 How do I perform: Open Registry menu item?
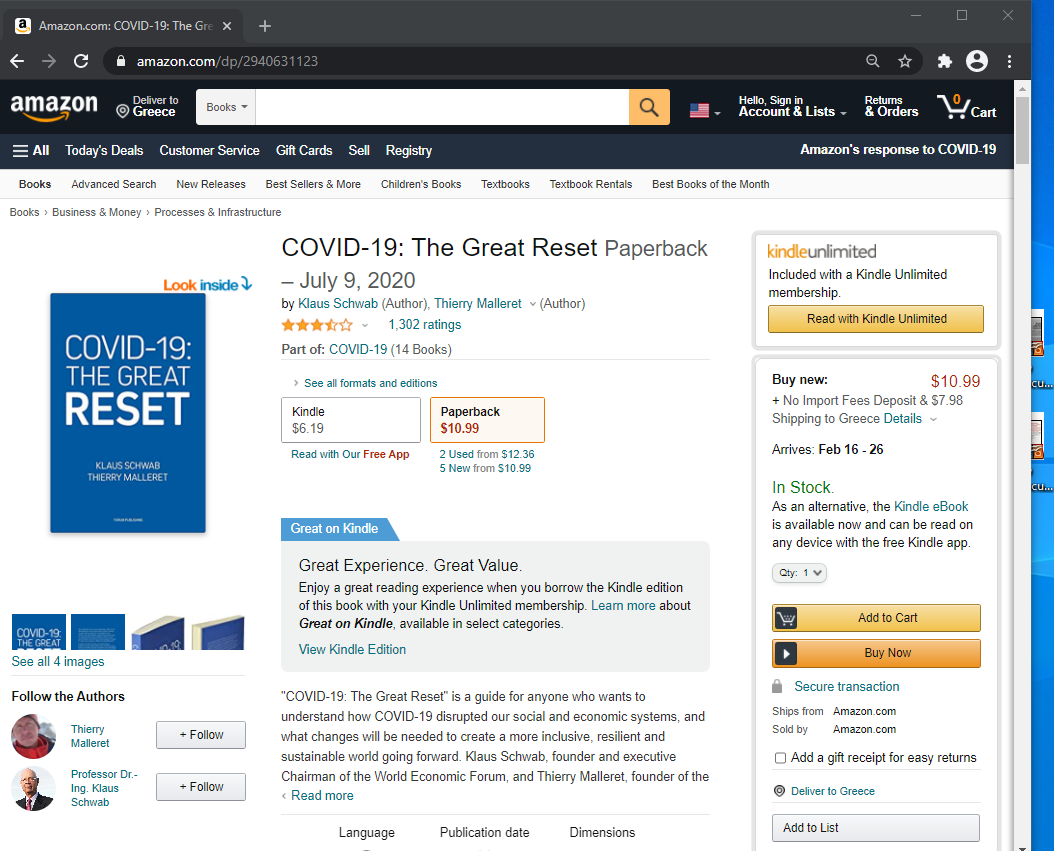409,151
